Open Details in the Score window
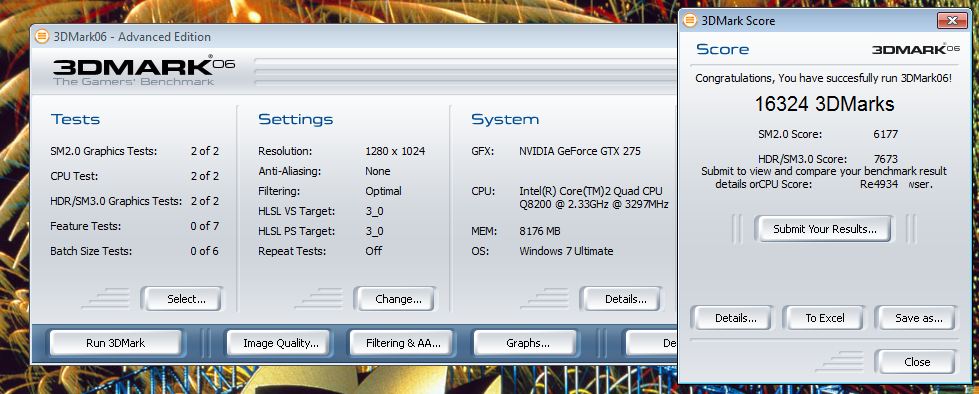The width and height of the screenshot is (979, 394). point(732,318)
